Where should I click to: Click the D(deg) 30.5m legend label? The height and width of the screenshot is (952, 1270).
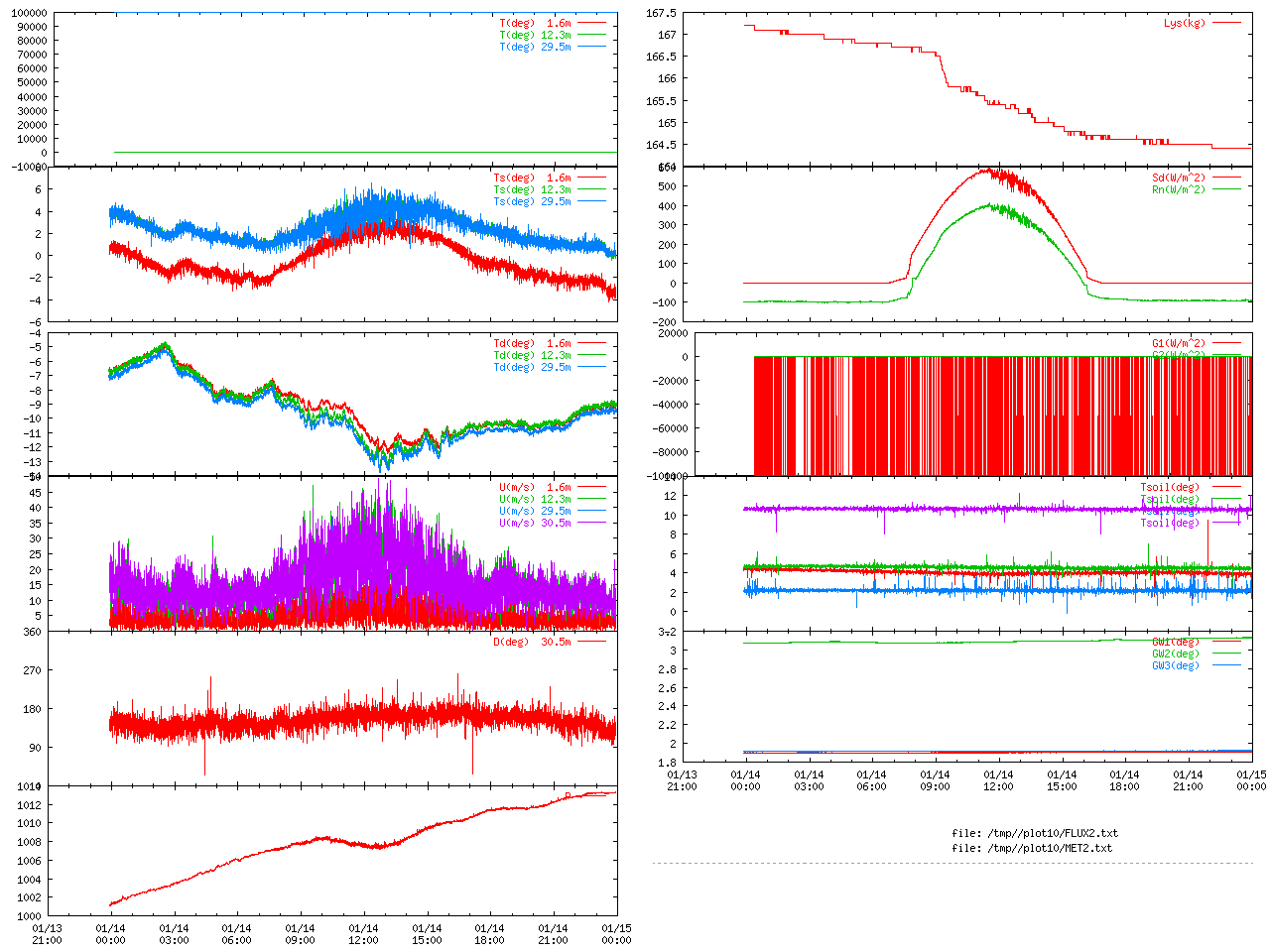coord(532,642)
